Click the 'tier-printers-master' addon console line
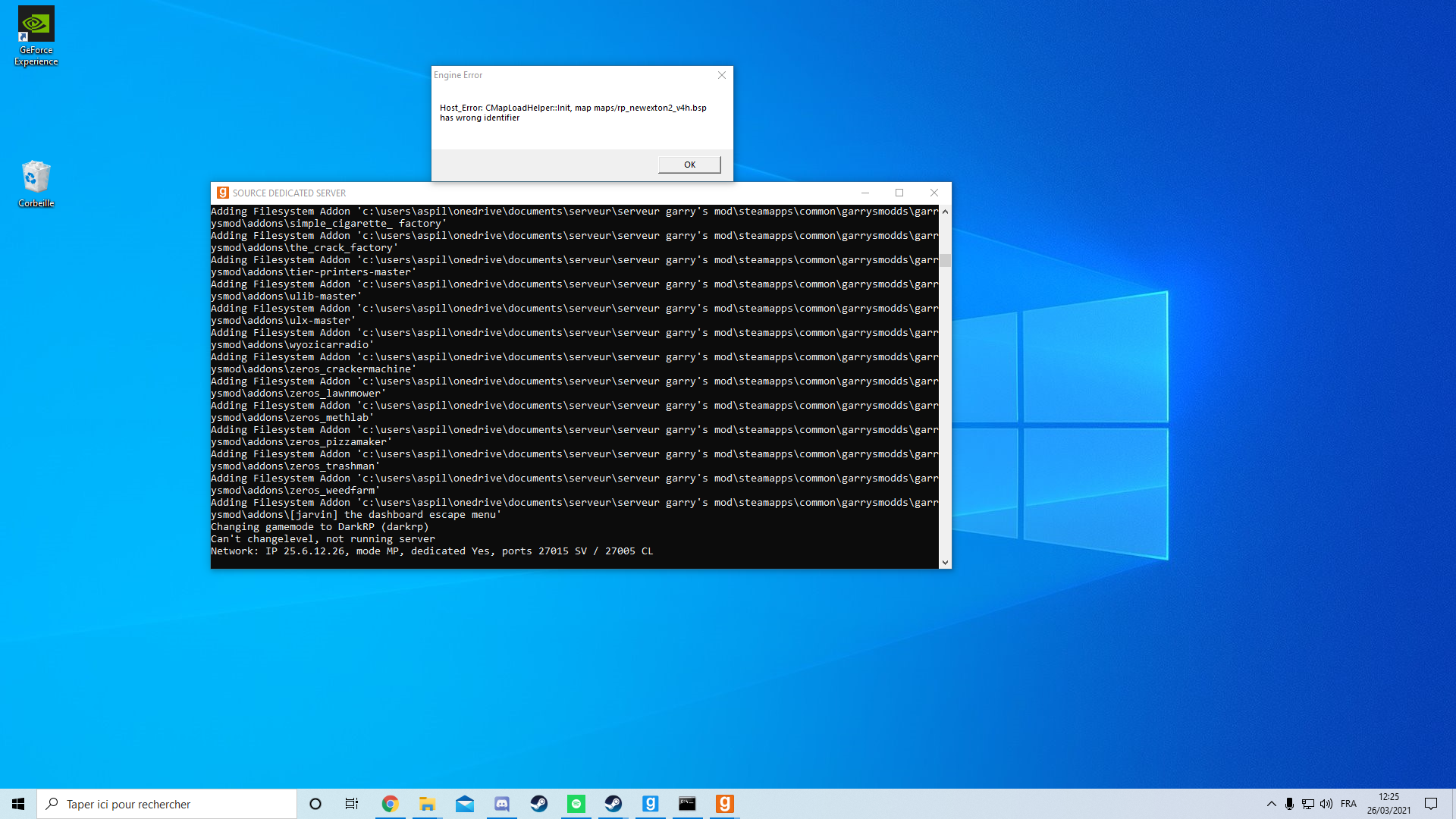 pyautogui.click(x=314, y=272)
